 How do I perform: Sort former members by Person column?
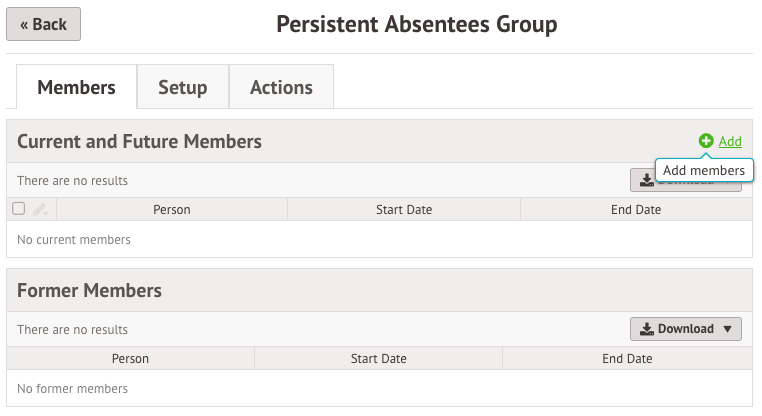(x=130, y=359)
